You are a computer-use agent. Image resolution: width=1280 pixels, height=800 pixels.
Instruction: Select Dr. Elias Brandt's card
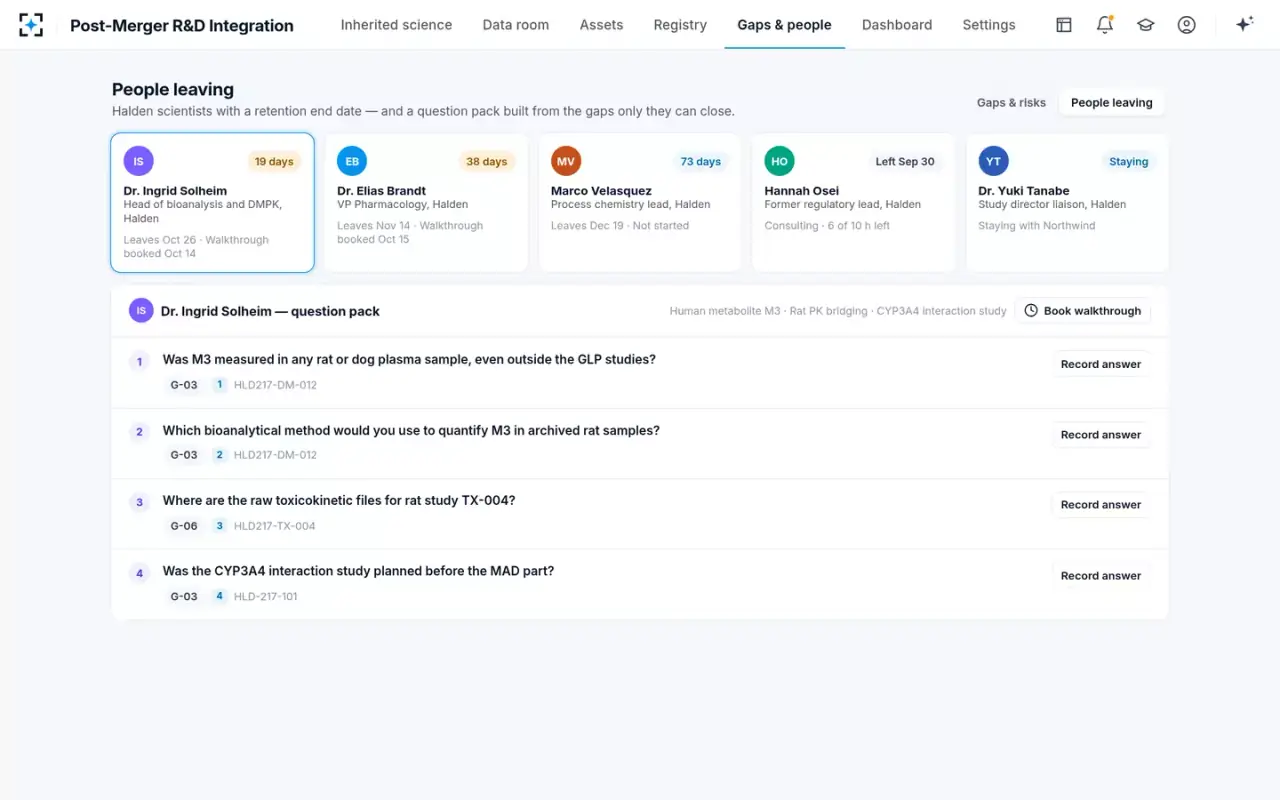click(x=426, y=203)
